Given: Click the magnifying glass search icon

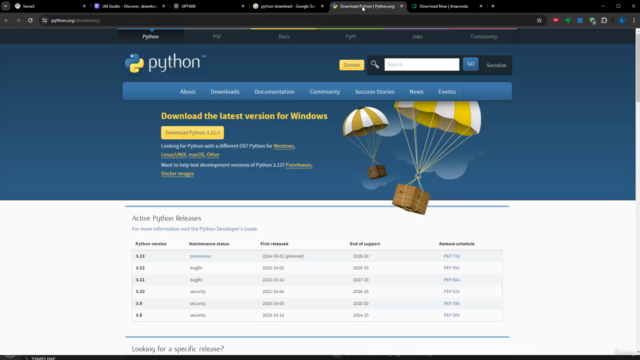Looking at the screenshot, I should pos(375,64).
